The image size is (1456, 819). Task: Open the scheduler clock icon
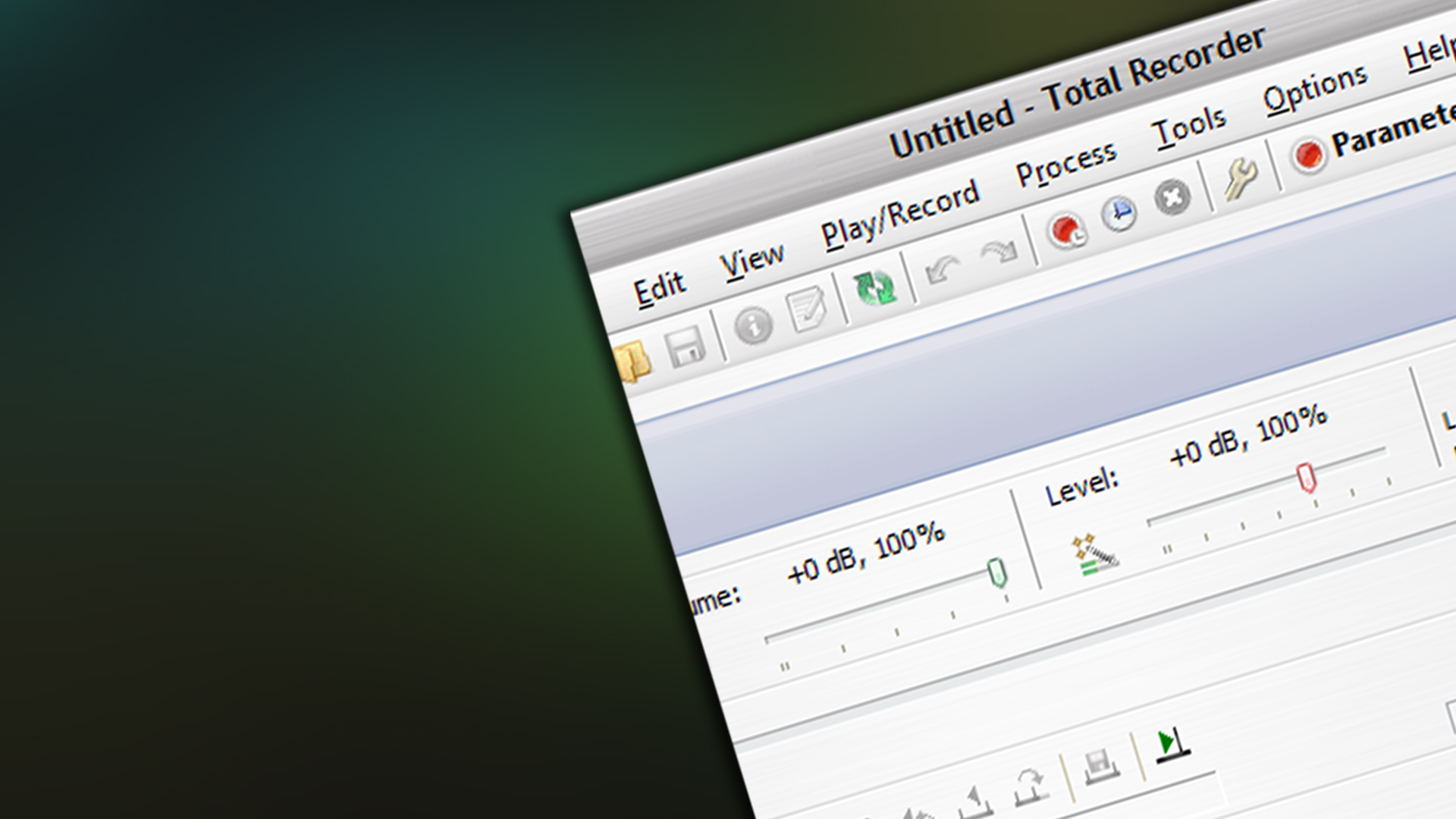coord(1119,214)
